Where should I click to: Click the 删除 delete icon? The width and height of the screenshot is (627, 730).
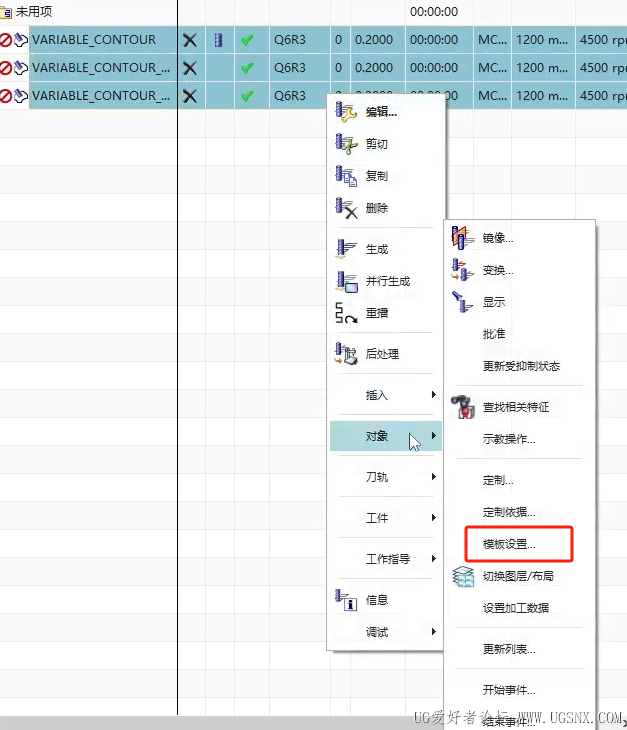[346, 208]
